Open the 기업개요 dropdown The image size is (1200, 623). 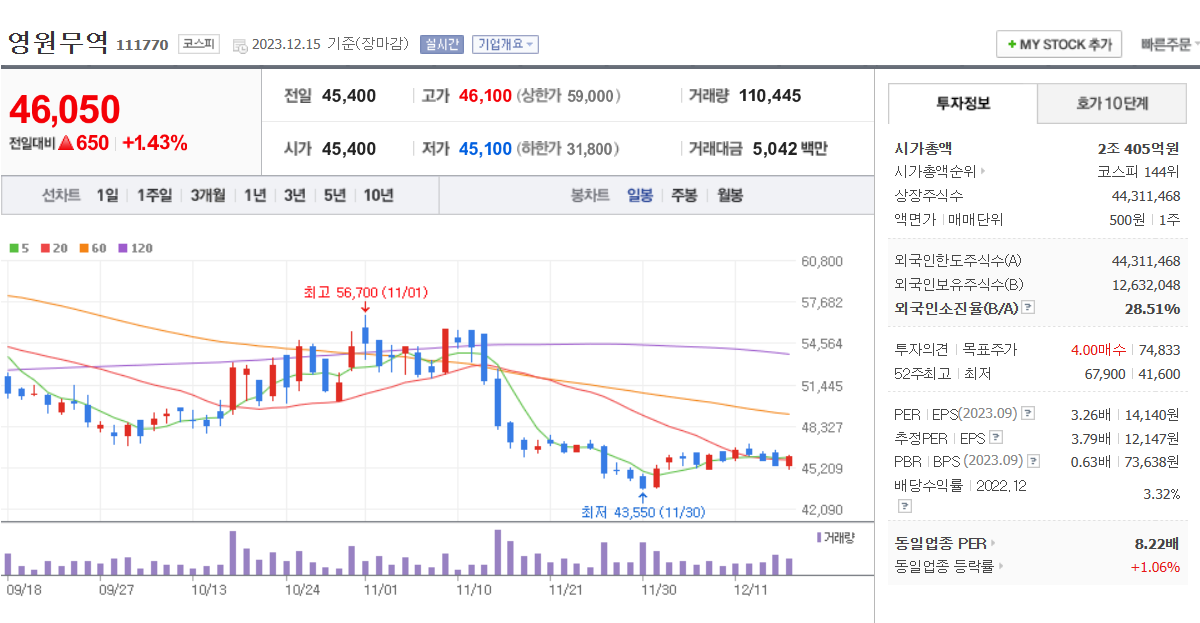point(505,44)
